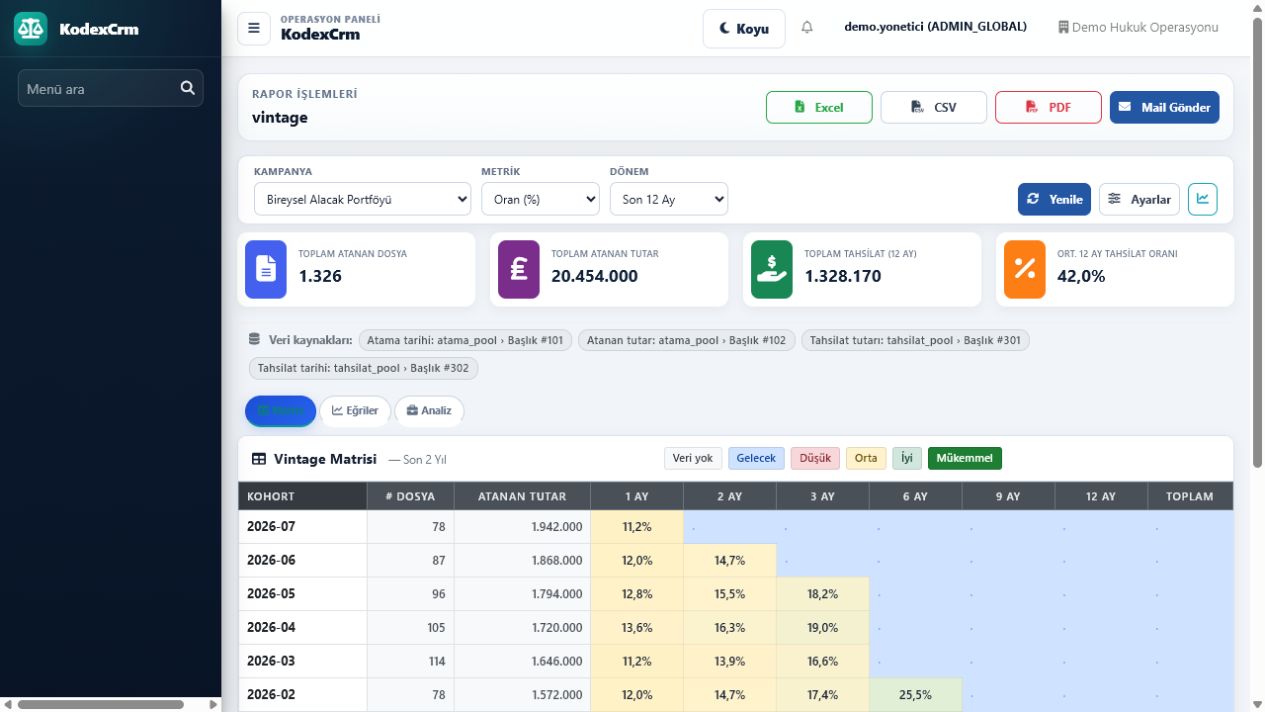Image resolution: width=1265 pixels, height=712 pixels.
Task: Click the Mail Gönder button
Action: coord(1164,107)
